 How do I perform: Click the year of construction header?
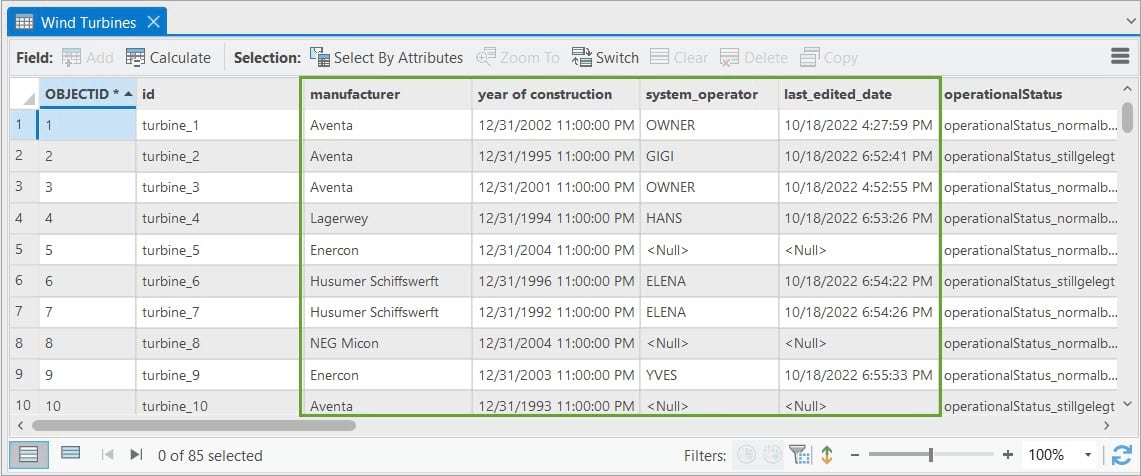point(556,94)
